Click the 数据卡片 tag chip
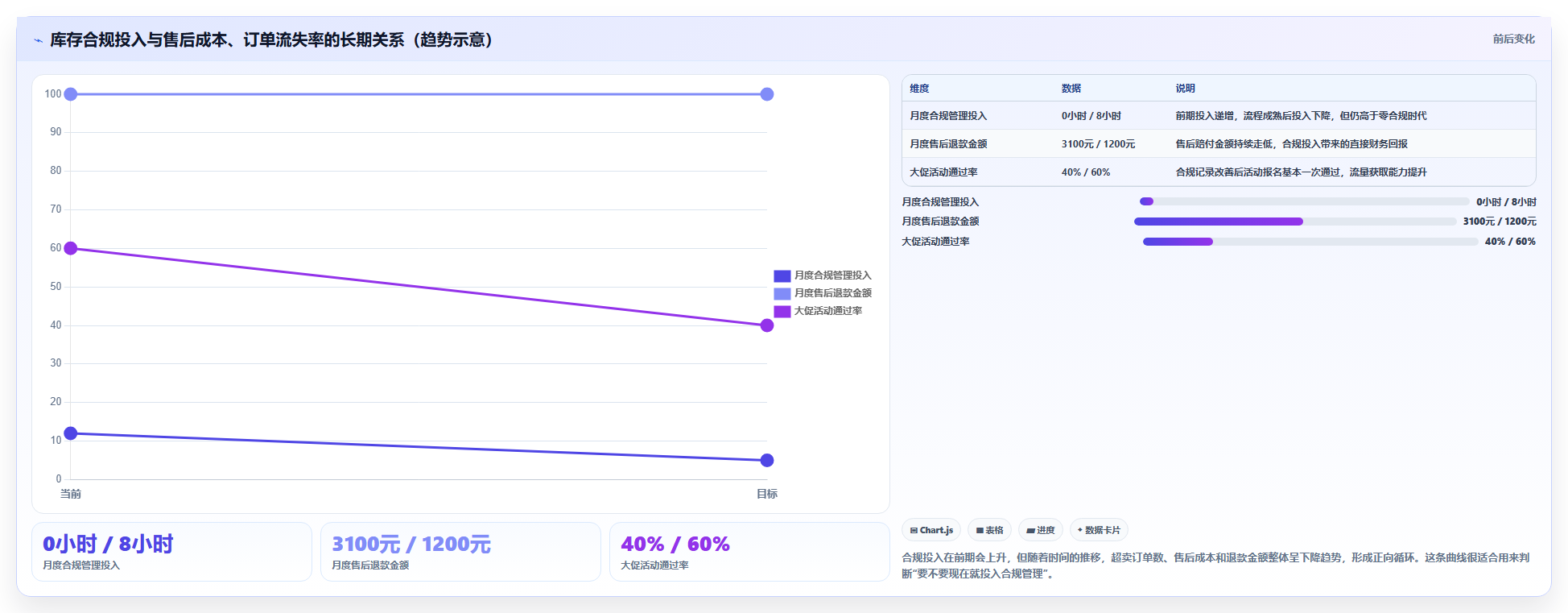This screenshot has width=1568, height=613. (1099, 530)
